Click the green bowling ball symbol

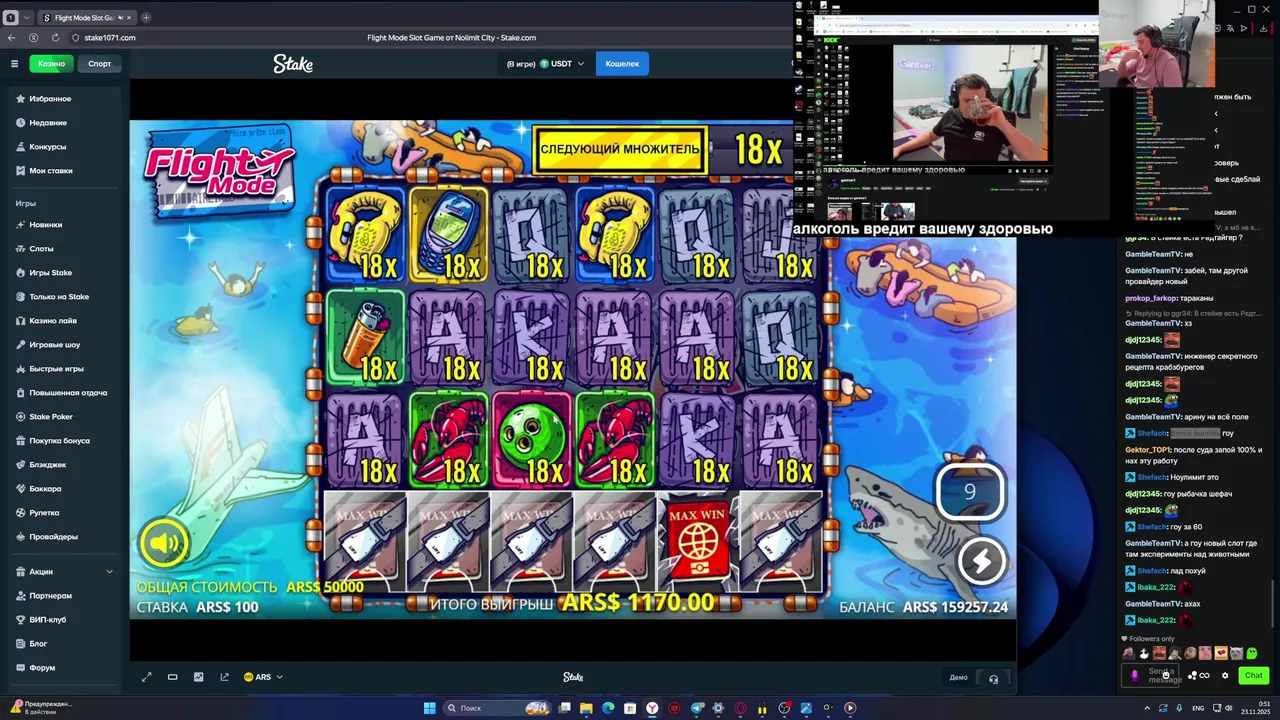click(x=531, y=438)
